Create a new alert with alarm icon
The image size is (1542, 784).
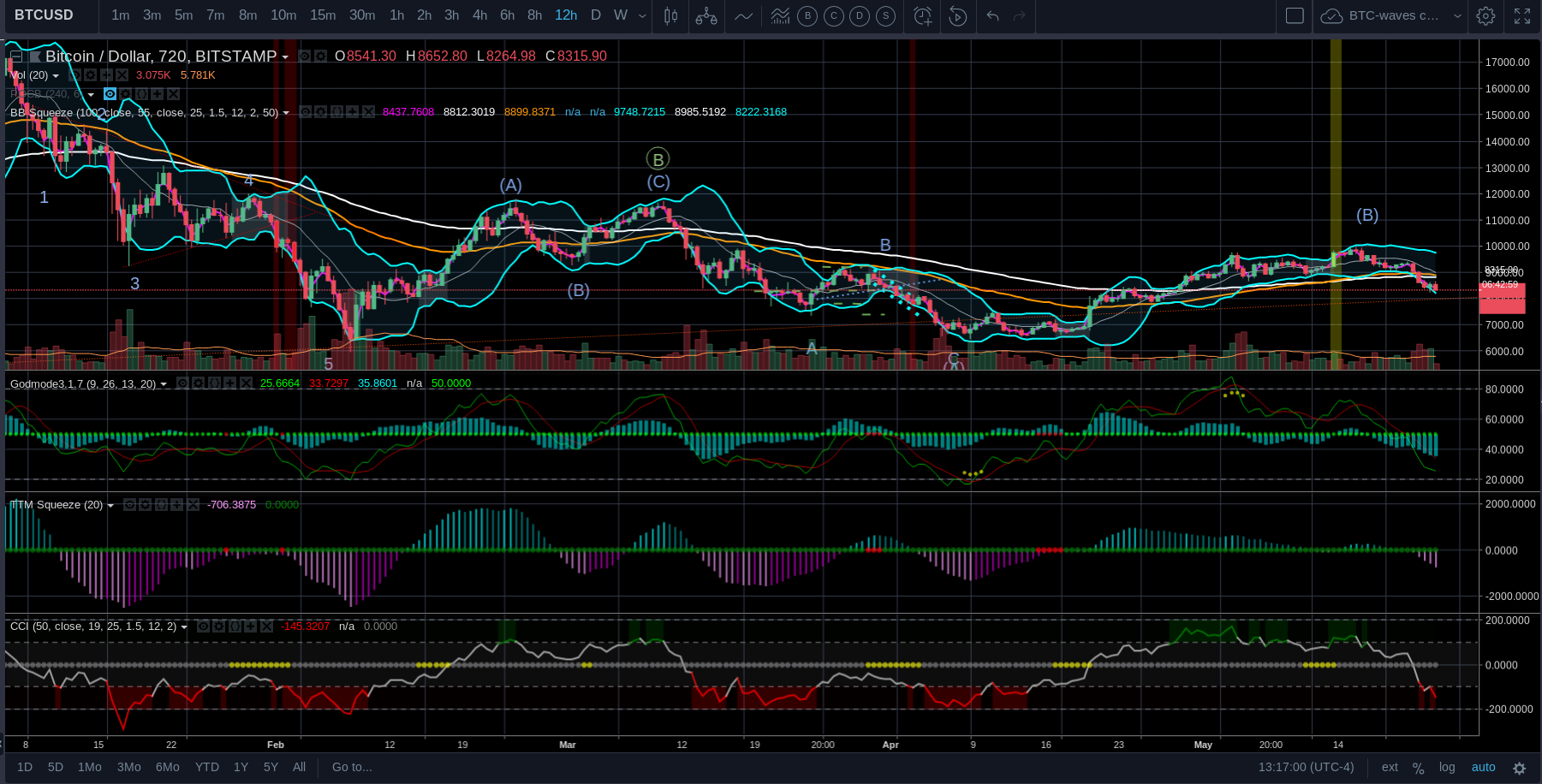coord(923,15)
